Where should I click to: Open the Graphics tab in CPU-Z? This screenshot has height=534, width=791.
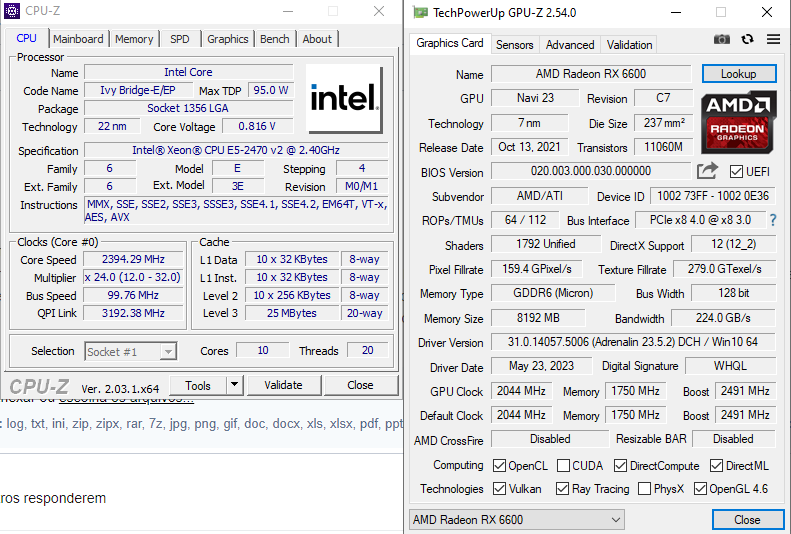click(228, 39)
